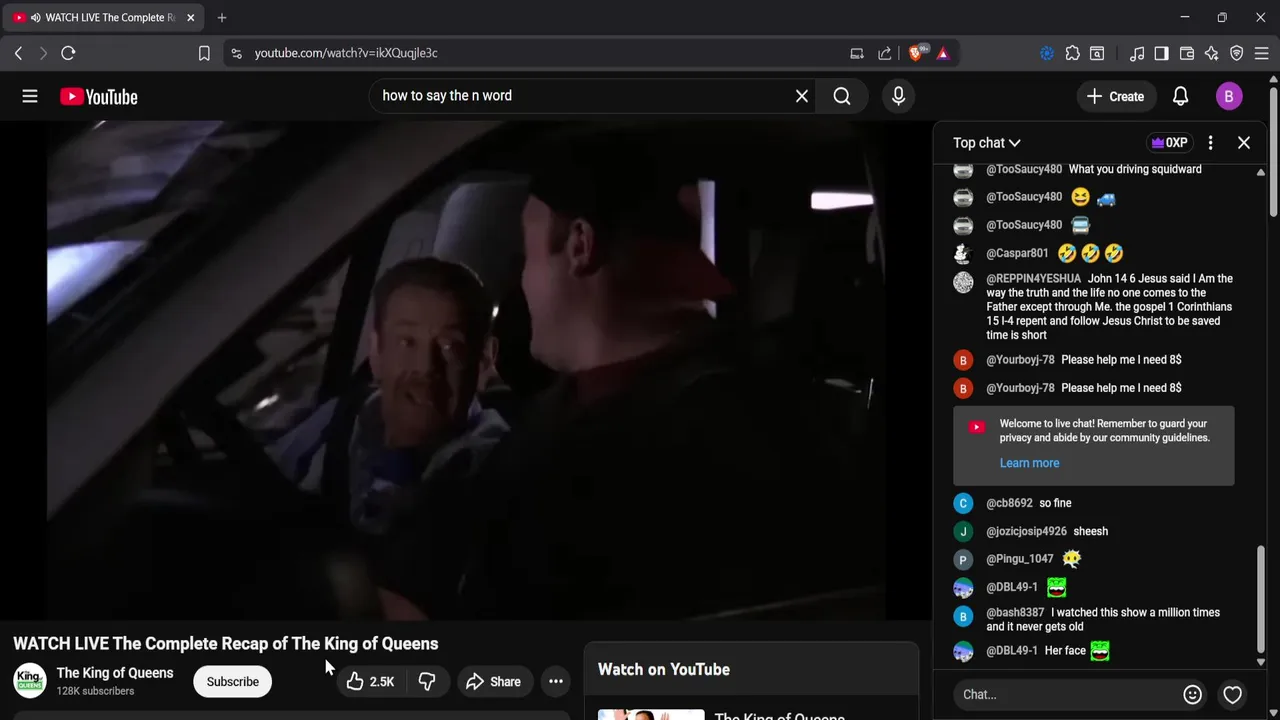Toggle the browser sidebar panel
The width and height of the screenshot is (1280, 720).
1161,53
